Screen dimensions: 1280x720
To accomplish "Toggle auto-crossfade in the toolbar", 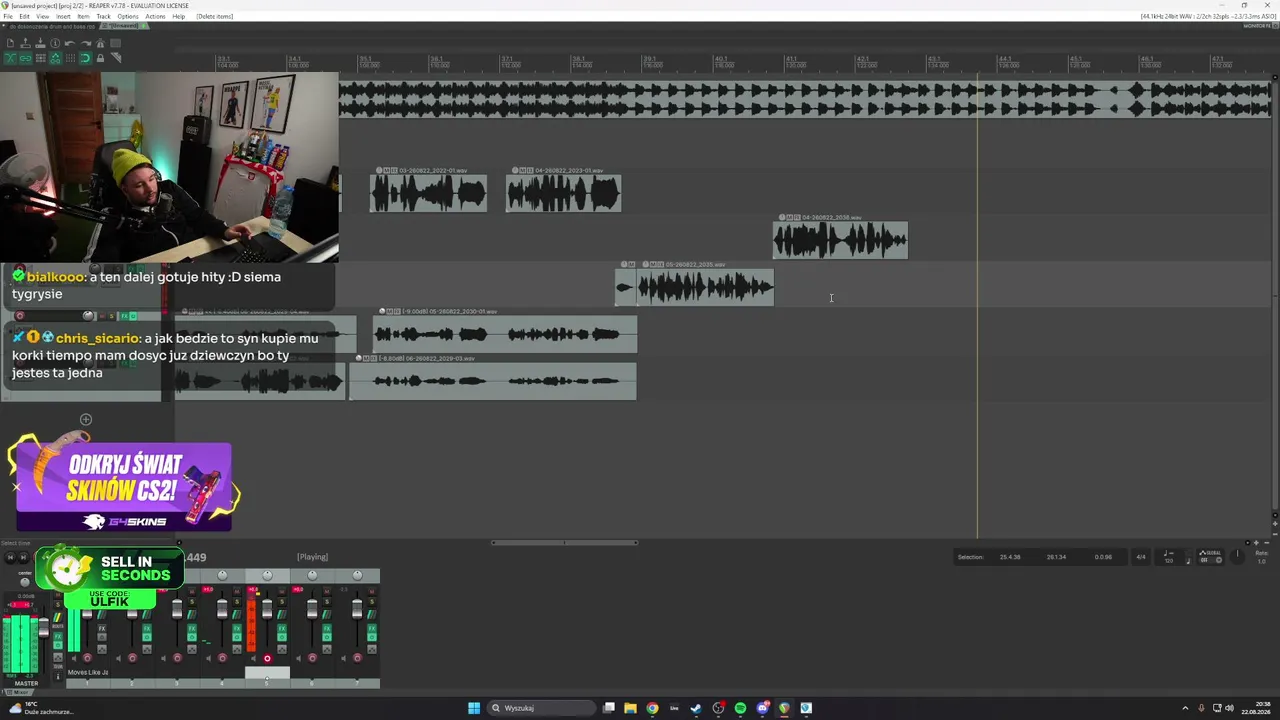I will coord(10,58).
